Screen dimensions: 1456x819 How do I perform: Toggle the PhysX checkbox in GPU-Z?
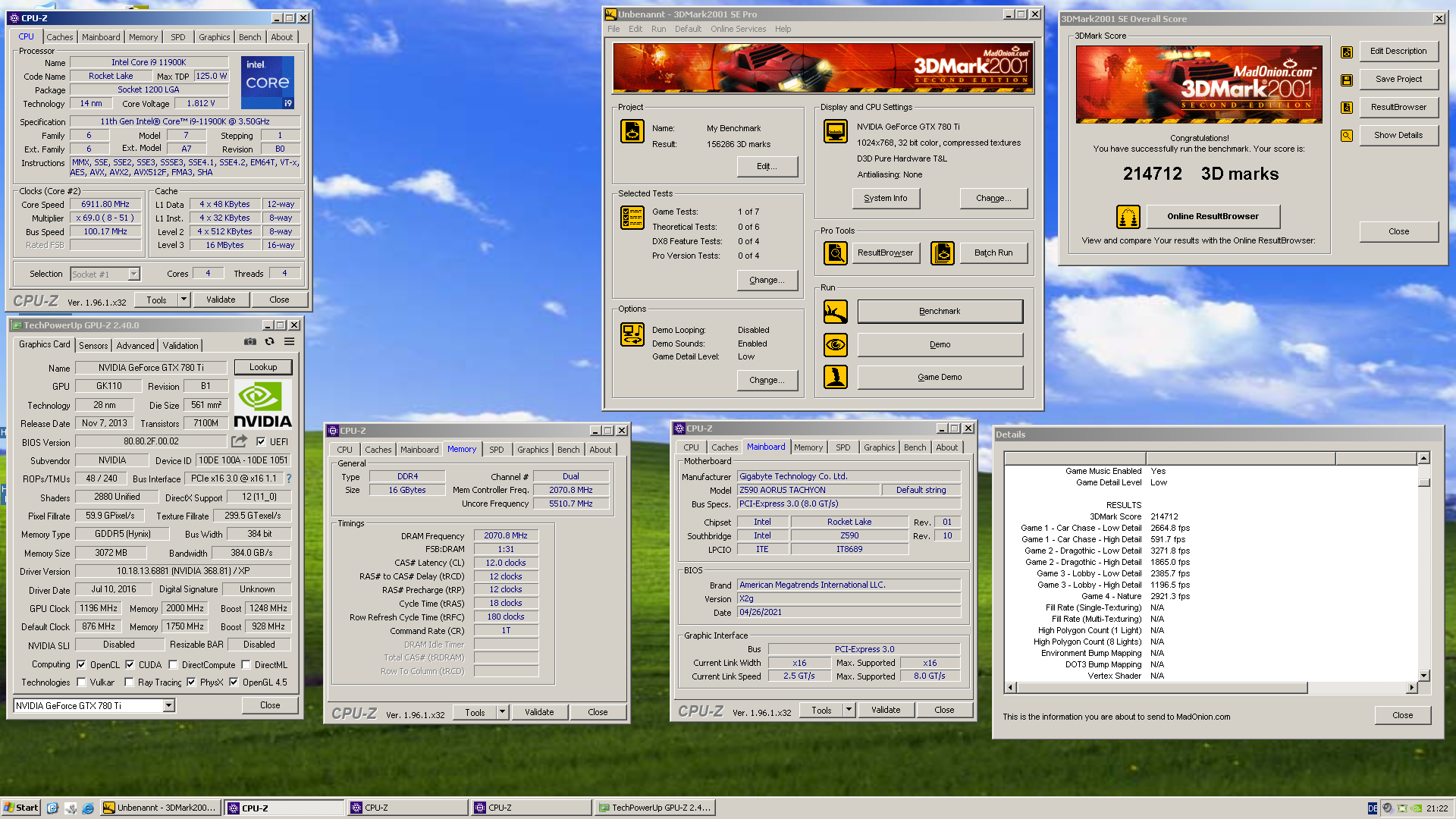191,682
